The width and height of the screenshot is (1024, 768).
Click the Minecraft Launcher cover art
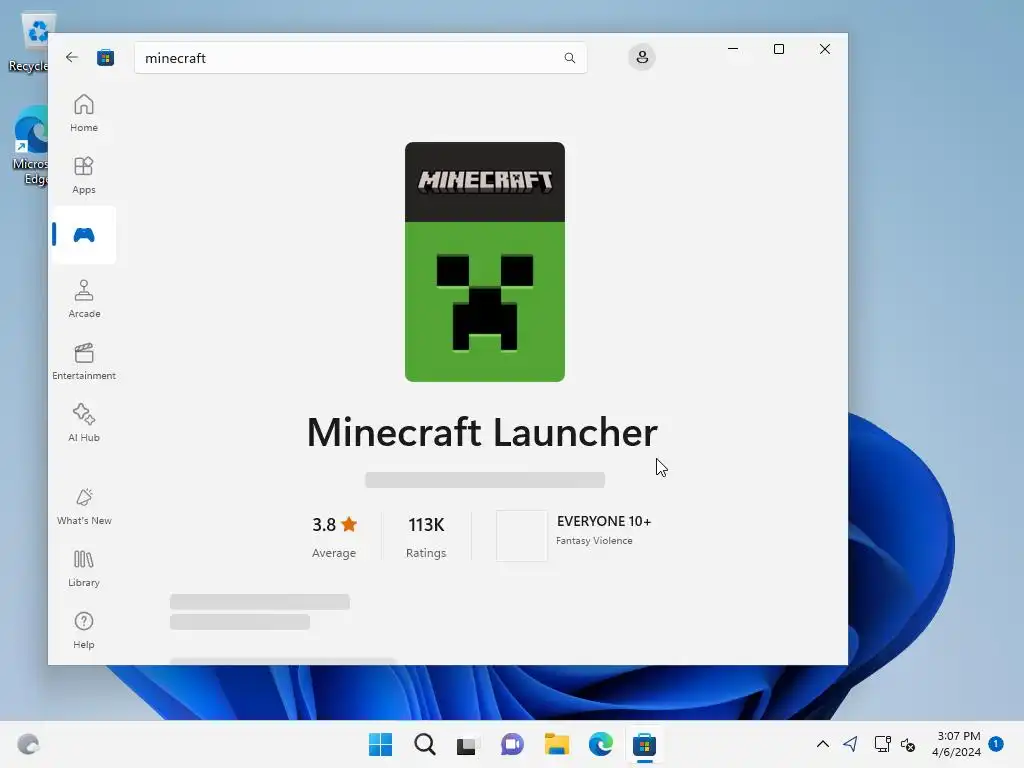485,262
